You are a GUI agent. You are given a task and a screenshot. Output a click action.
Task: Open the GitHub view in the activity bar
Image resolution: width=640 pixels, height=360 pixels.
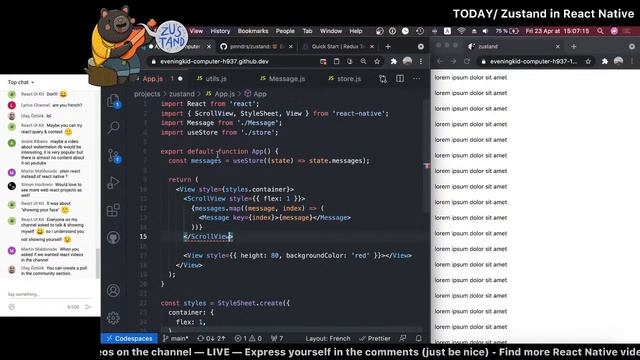click(x=113, y=238)
